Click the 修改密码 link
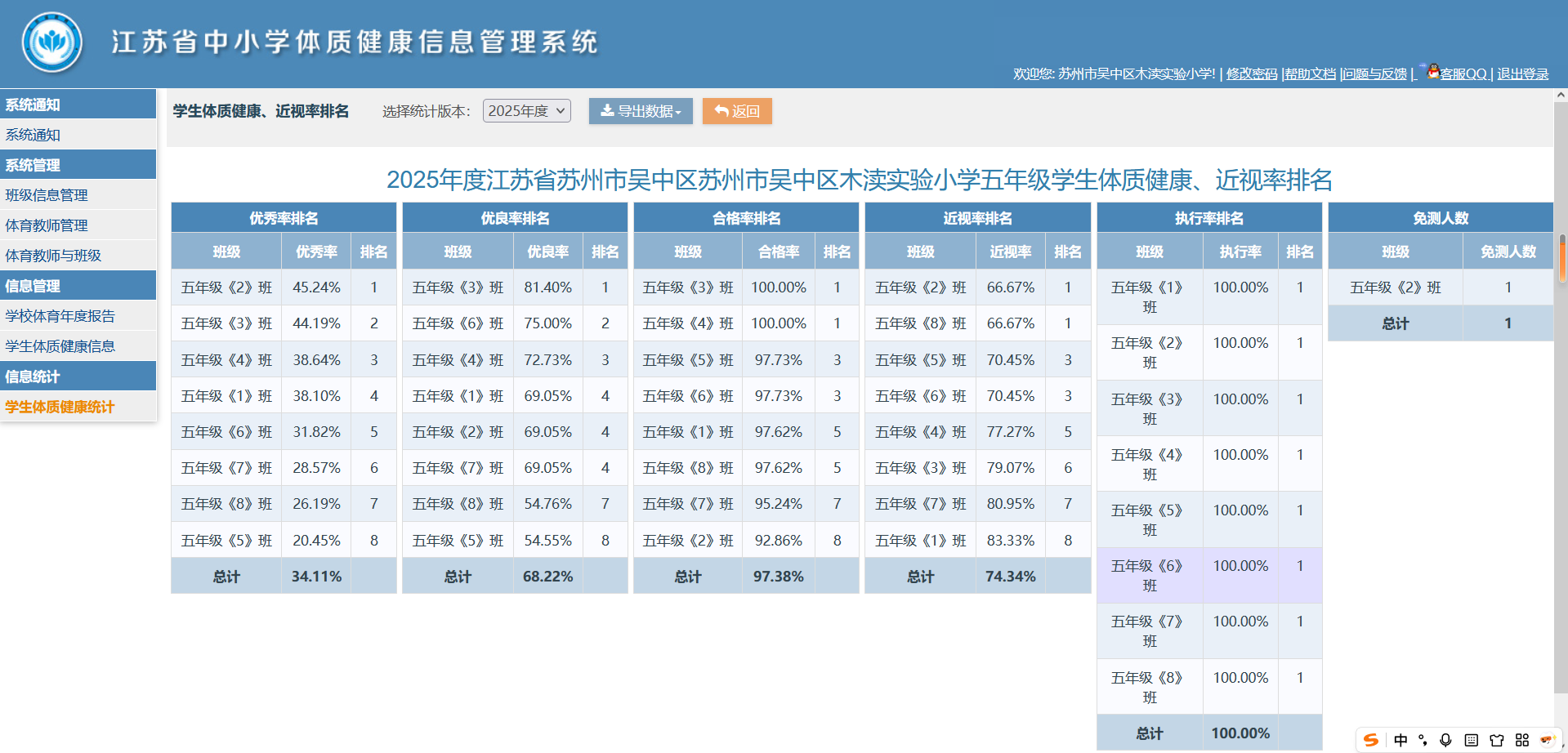The width and height of the screenshot is (1568, 753). pyautogui.click(x=1251, y=74)
